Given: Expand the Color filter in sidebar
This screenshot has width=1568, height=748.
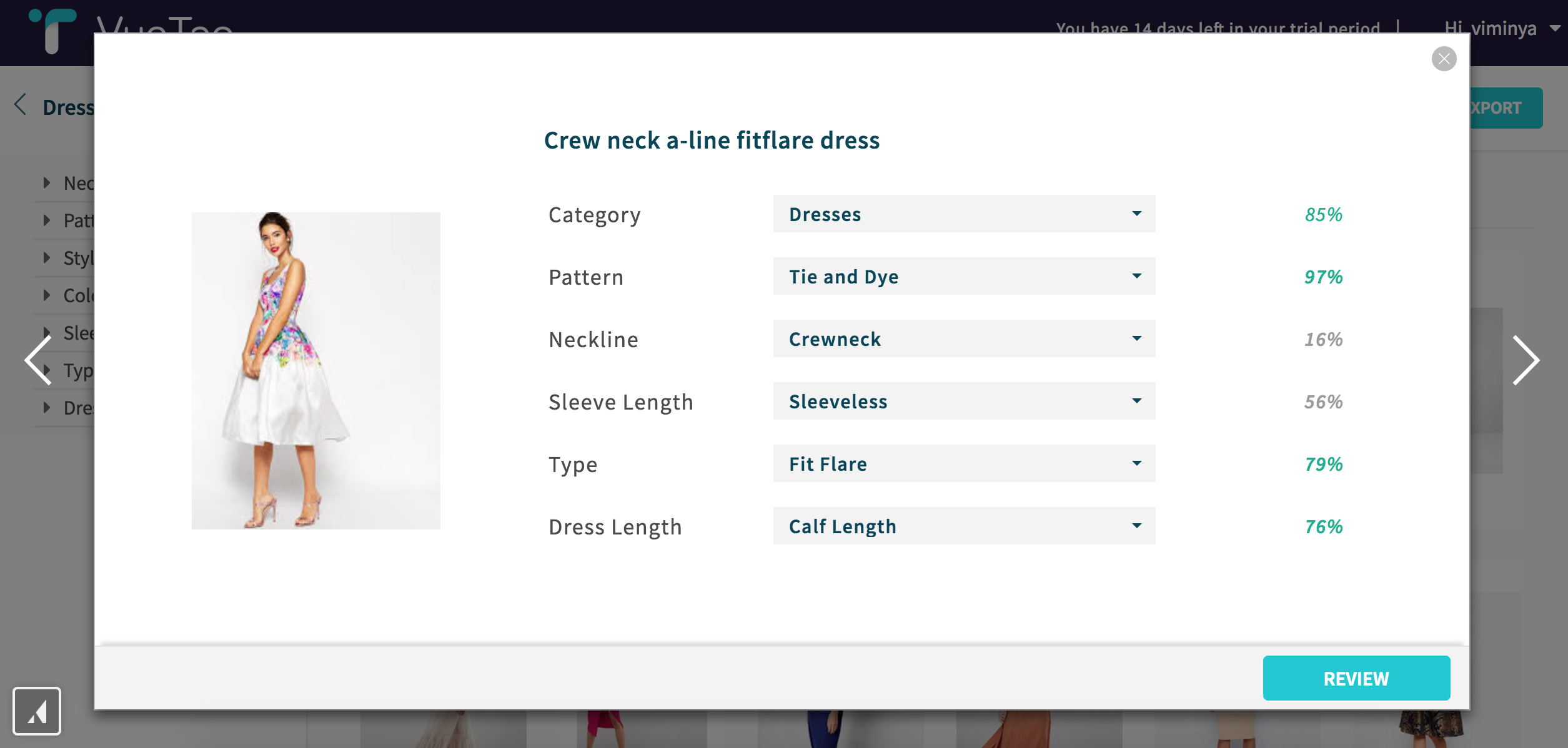Looking at the screenshot, I should click(47, 295).
